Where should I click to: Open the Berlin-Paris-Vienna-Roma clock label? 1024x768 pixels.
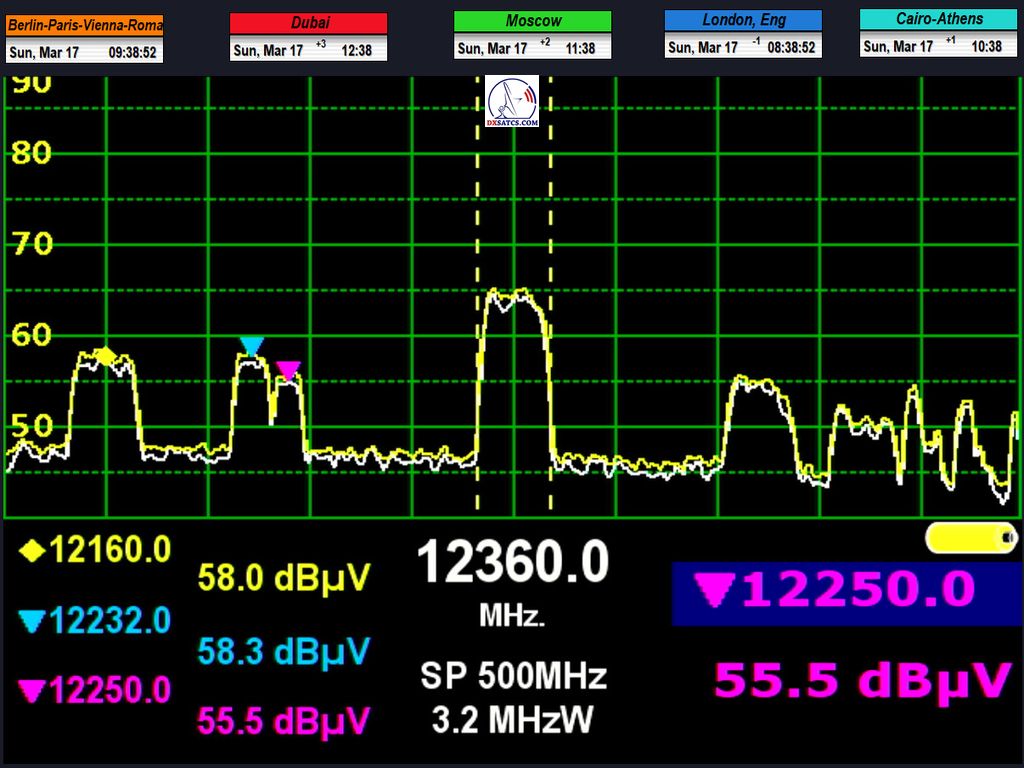pos(85,25)
